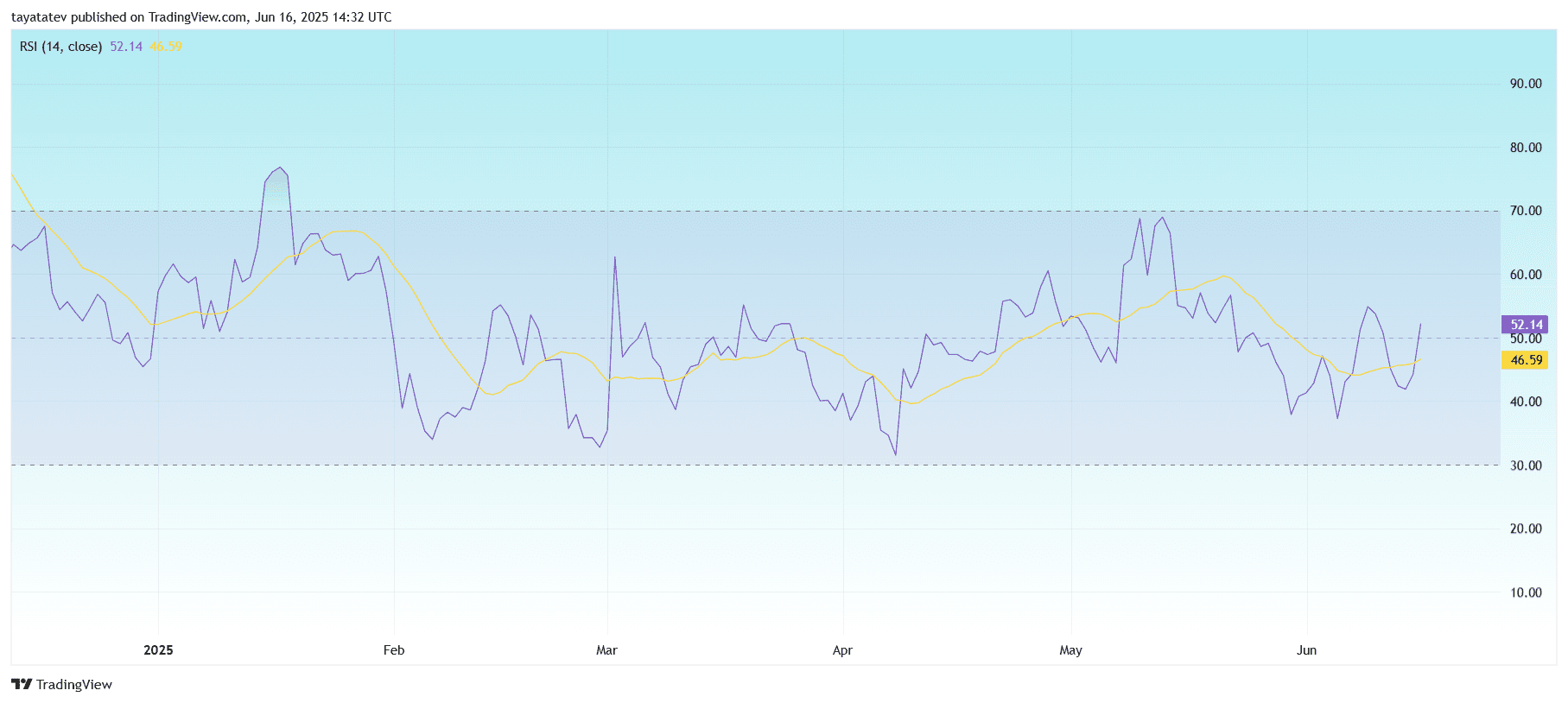Click the purple 52.14 price scale tag

[x=1525, y=325]
